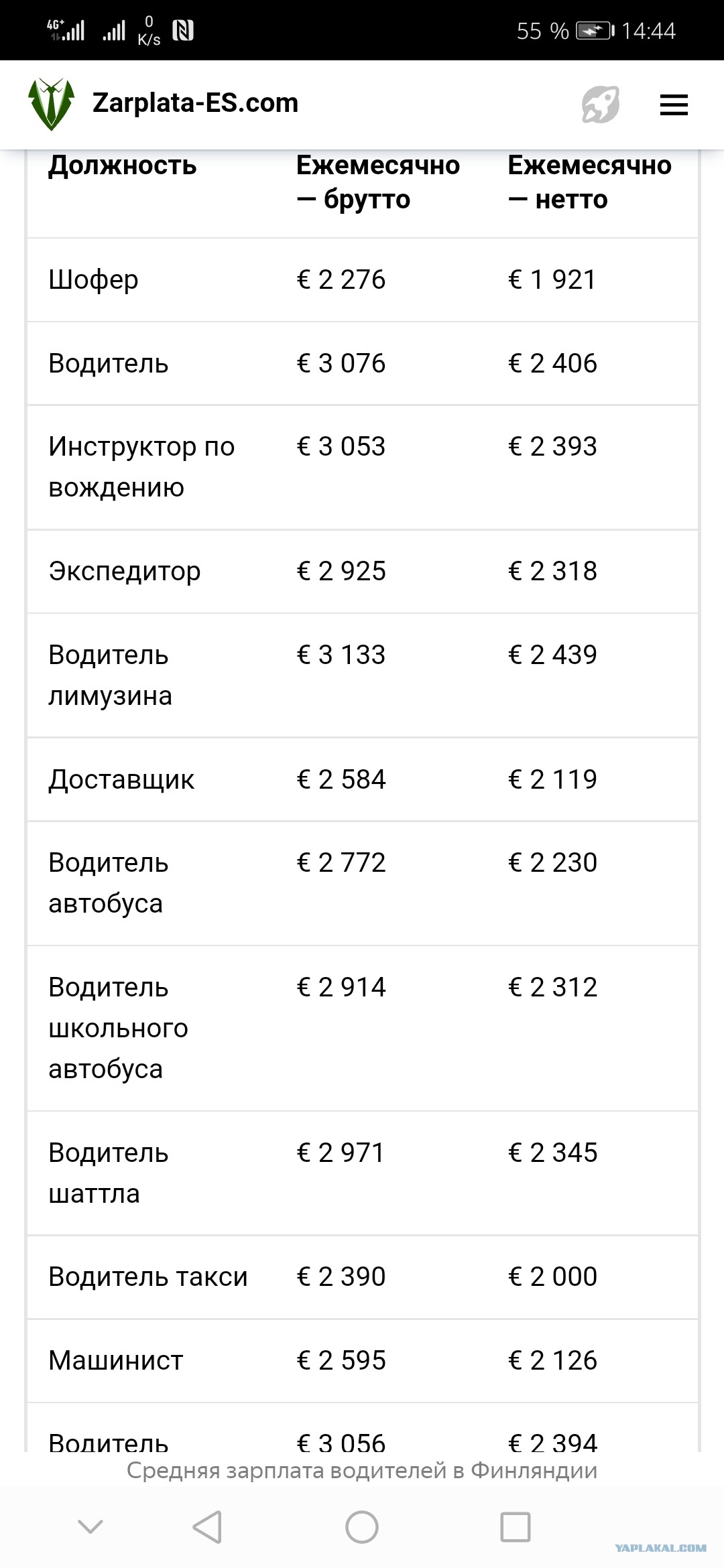
Task: Open the hamburger menu icon
Action: [x=674, y=105]
